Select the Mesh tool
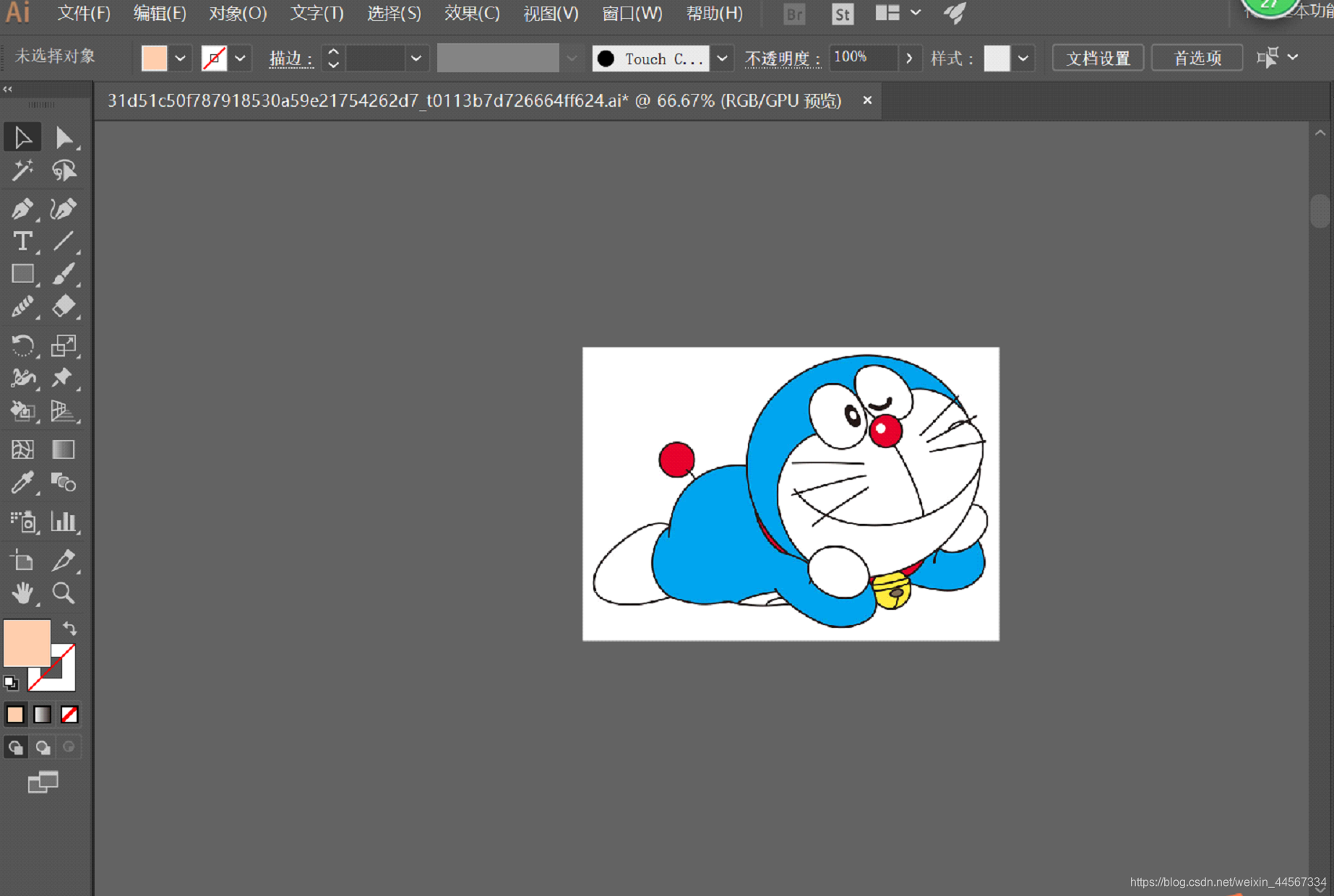 pos(22,449)
